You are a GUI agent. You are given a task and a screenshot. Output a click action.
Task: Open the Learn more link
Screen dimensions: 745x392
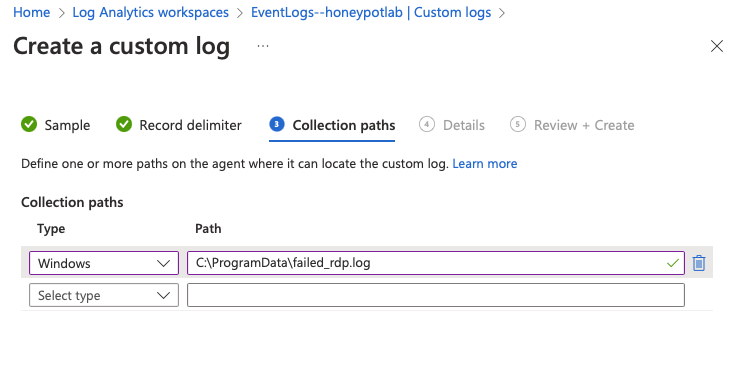pos(485,163)
